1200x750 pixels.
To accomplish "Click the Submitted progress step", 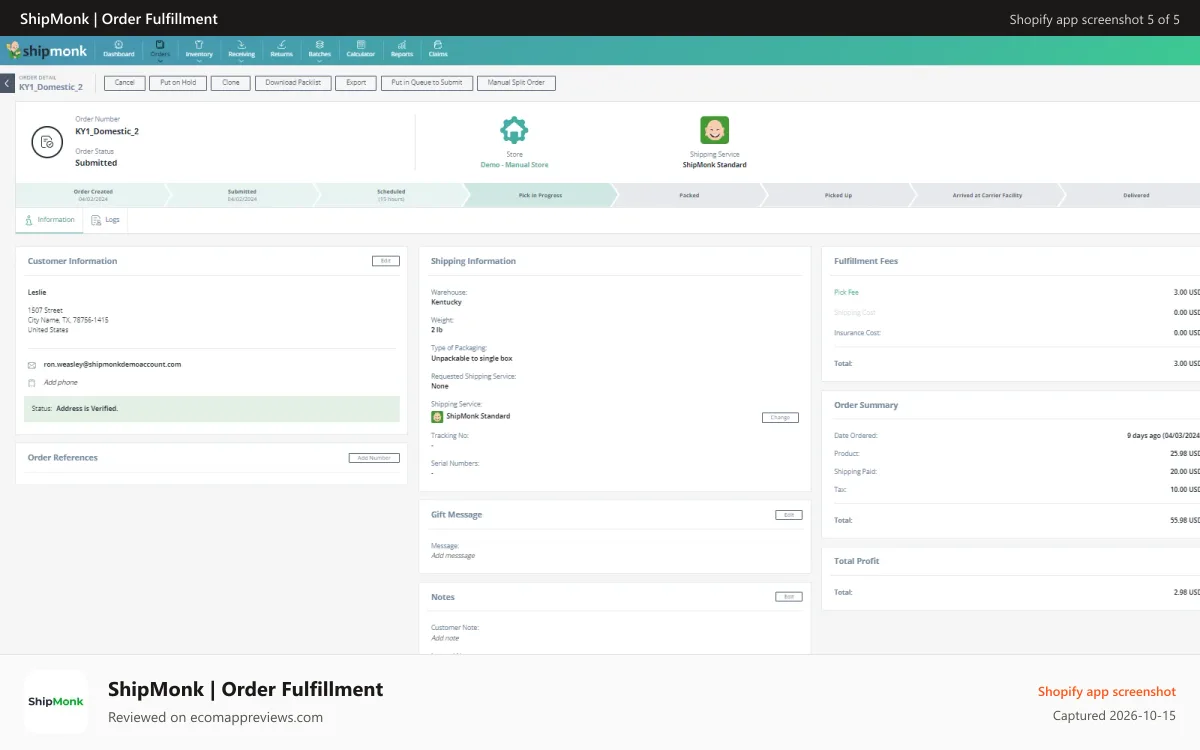I will [x=242, y=195].
